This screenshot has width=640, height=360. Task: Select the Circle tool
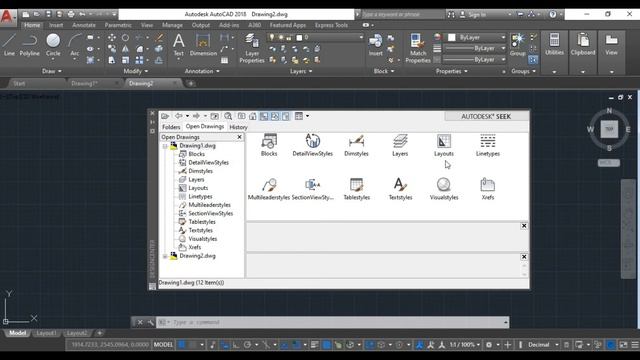(x=53, y=45)
